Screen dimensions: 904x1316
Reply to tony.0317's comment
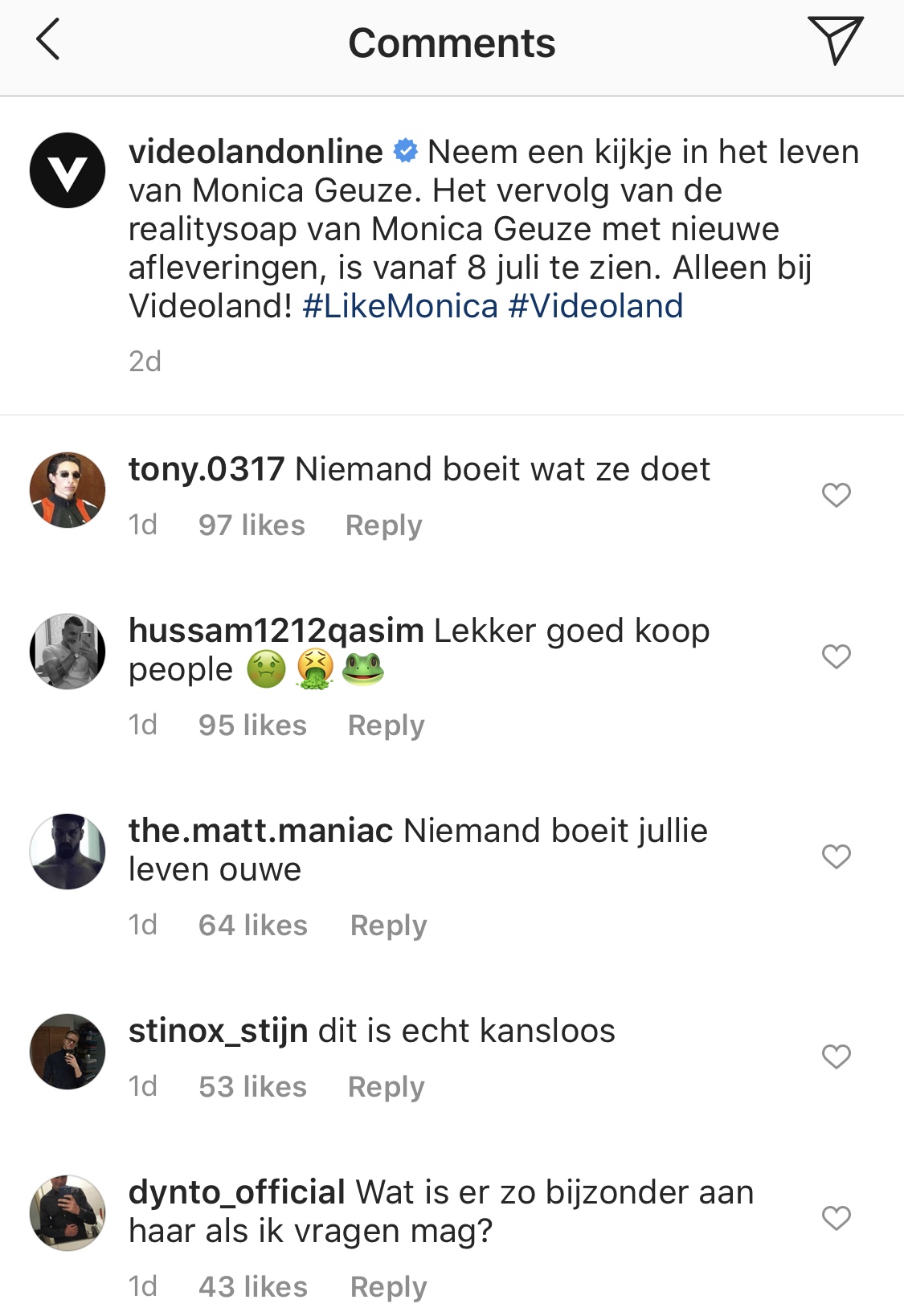383,525
